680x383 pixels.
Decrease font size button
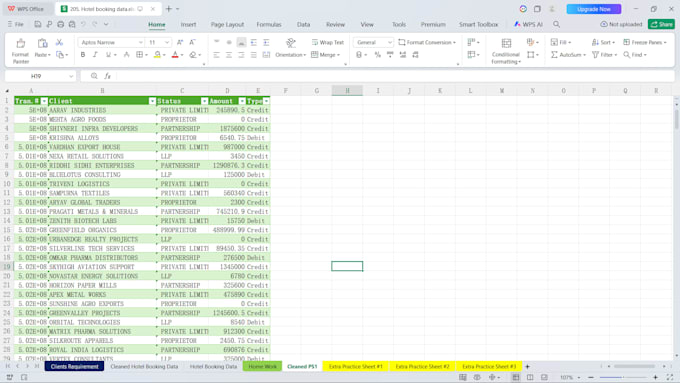tap(192, 42)
